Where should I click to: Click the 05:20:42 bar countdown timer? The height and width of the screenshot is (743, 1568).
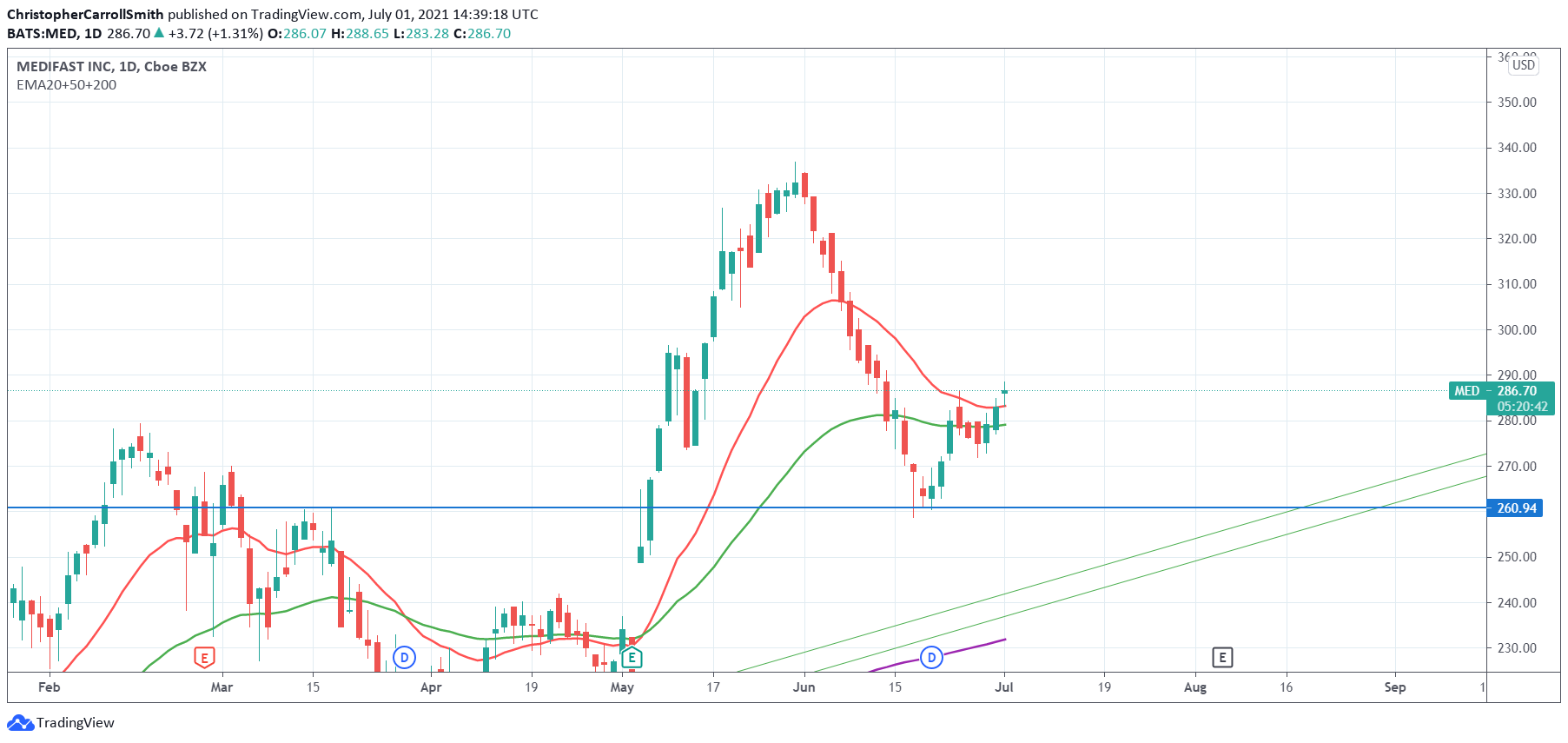[x=1523, y=407]
